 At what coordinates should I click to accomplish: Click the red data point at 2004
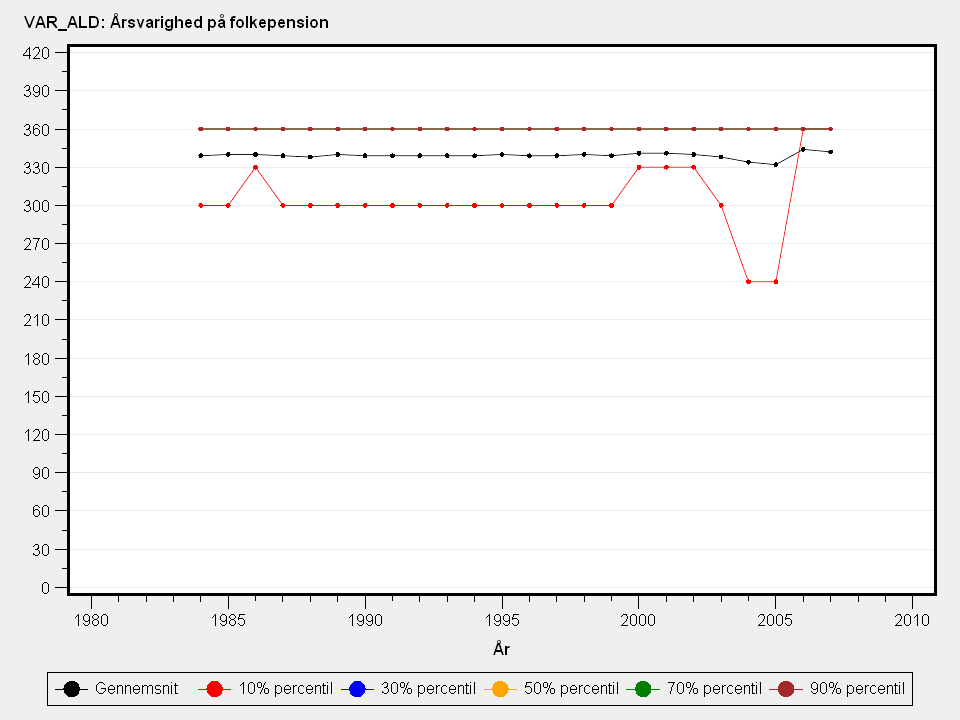748,282
